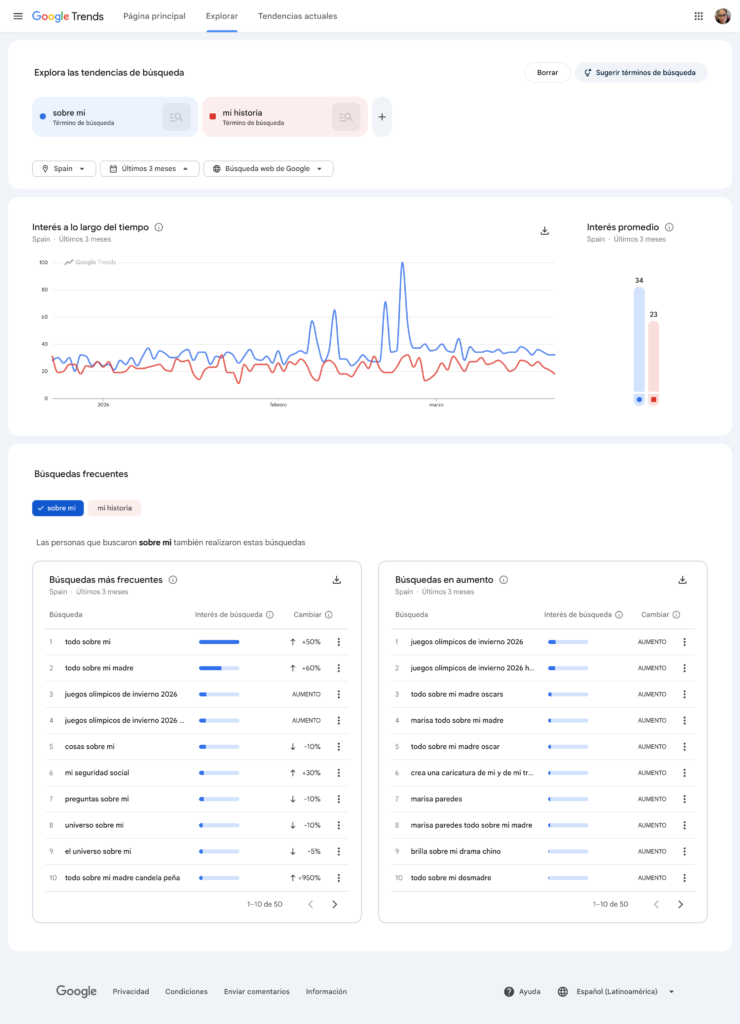The image size is (740, 1024).
Task: Open 'Búsqueda web de Google' search type dropdown
Action: coord(268,168)
